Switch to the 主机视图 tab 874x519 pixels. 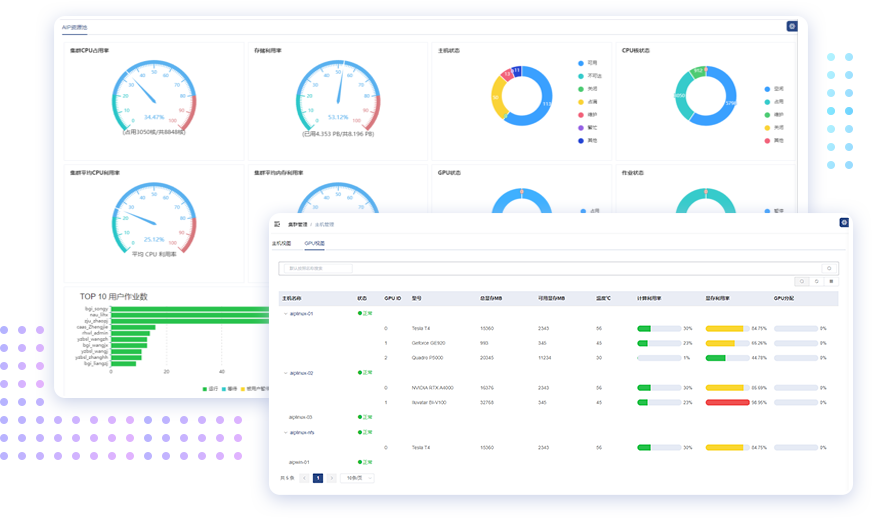click(x=281, y=243)
